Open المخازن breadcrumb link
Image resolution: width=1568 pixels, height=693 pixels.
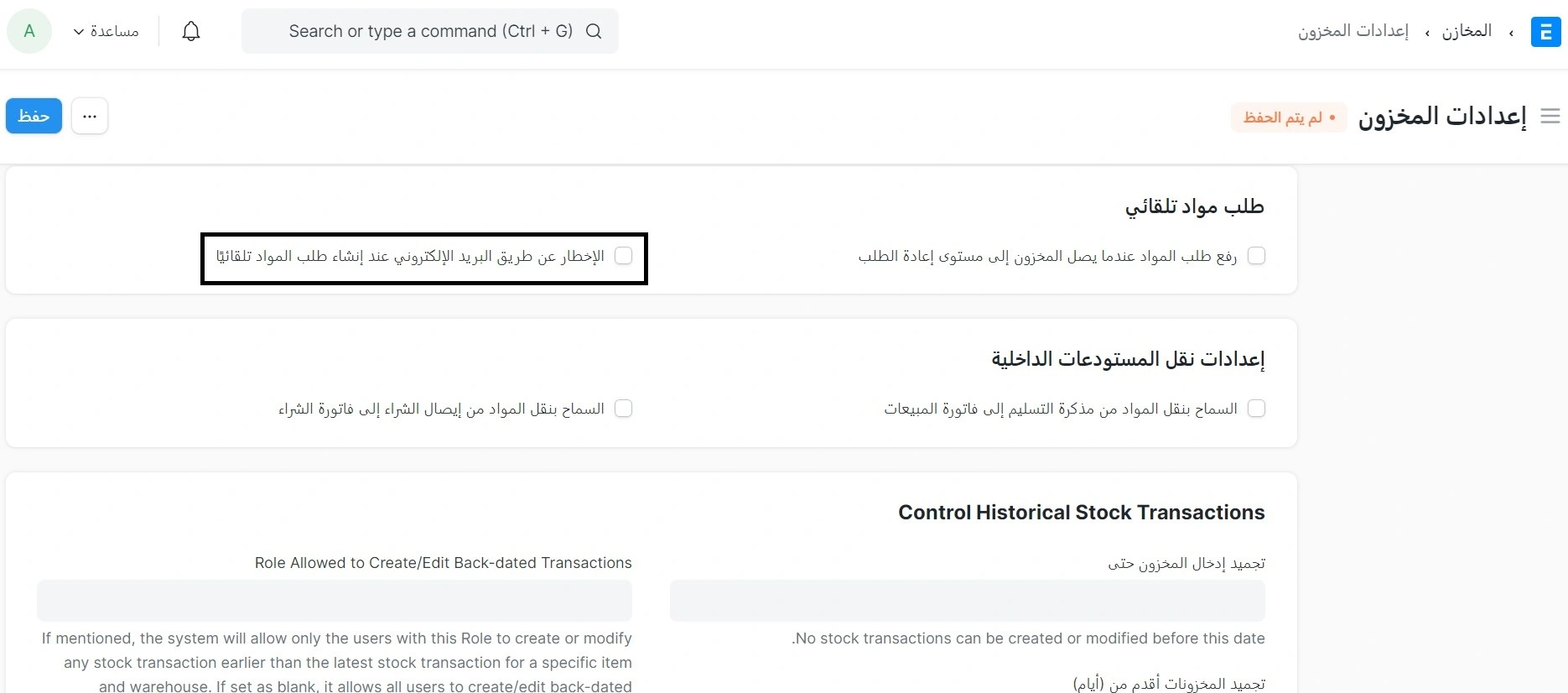[x=1467, y=31]
